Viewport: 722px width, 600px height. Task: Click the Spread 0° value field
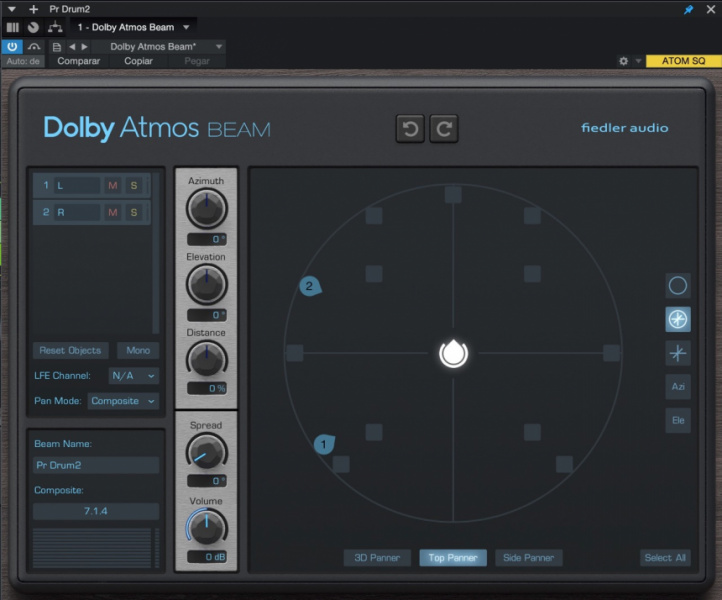[206, 481]
